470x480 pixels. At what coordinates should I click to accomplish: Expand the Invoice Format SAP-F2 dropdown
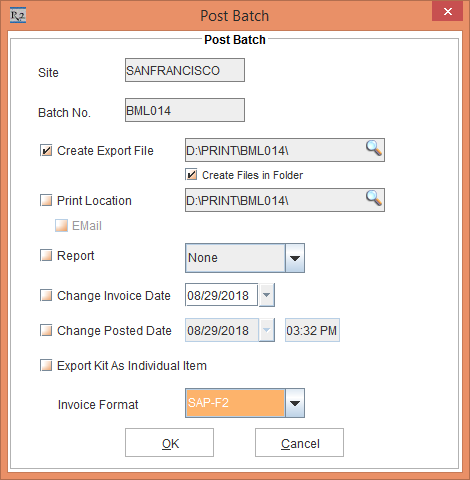pyautogui.click(x=245, y=403)
